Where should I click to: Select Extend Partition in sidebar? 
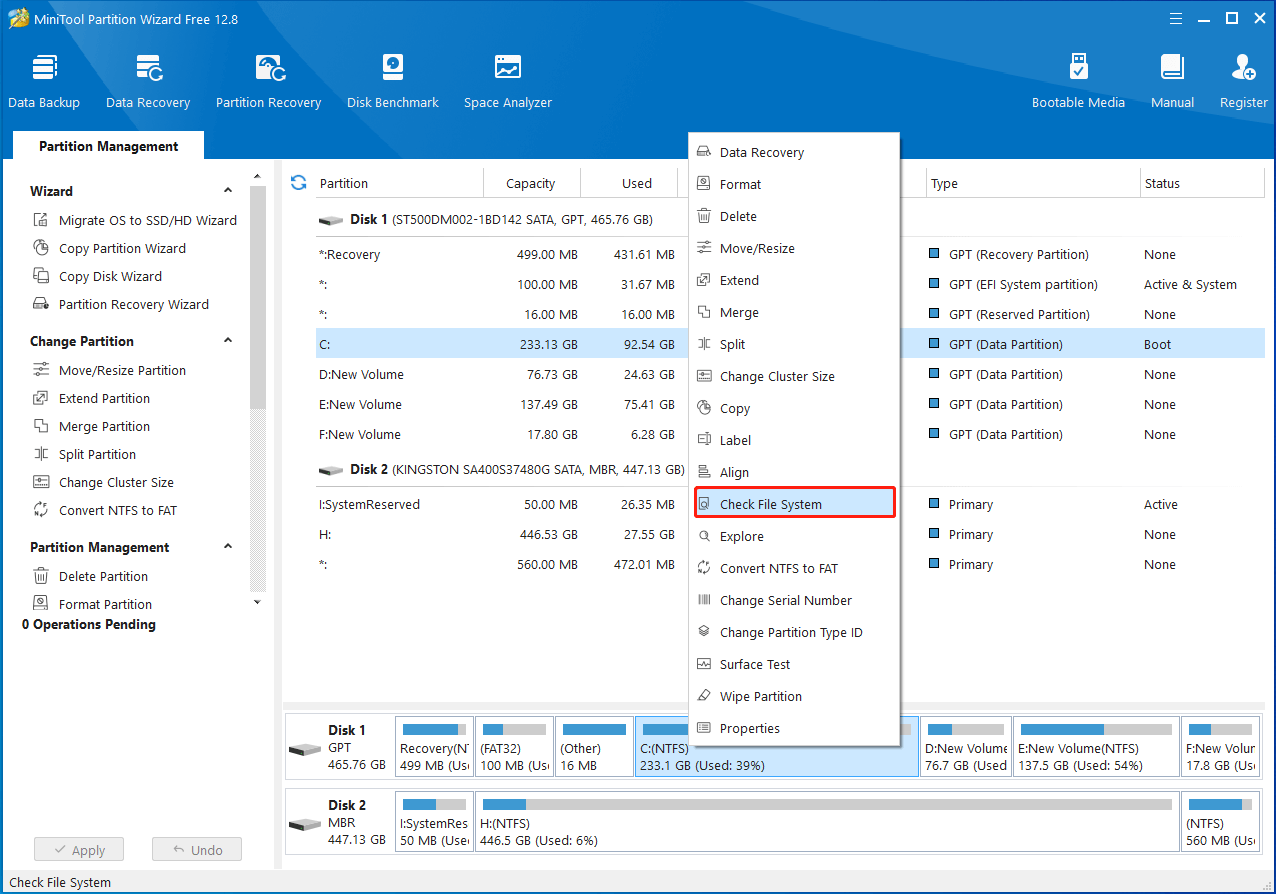pyautogui.click(x=91, y=398)
